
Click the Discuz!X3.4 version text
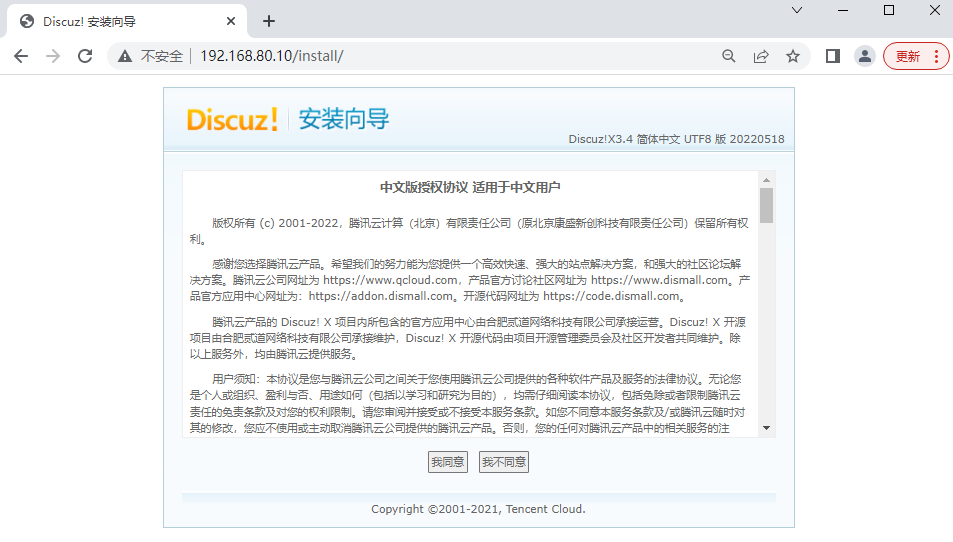click(x=676, y=139)
